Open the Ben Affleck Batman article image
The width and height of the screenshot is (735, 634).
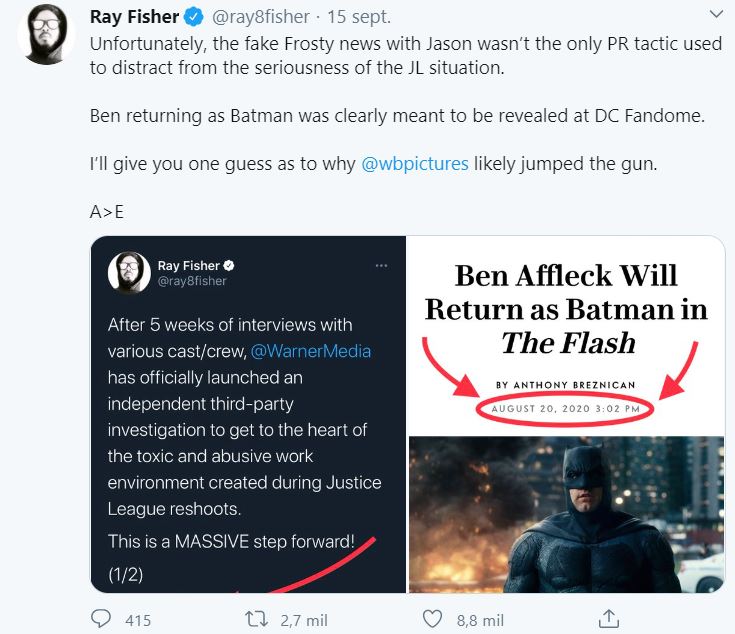pyautogui.click(x=566, y=414)
